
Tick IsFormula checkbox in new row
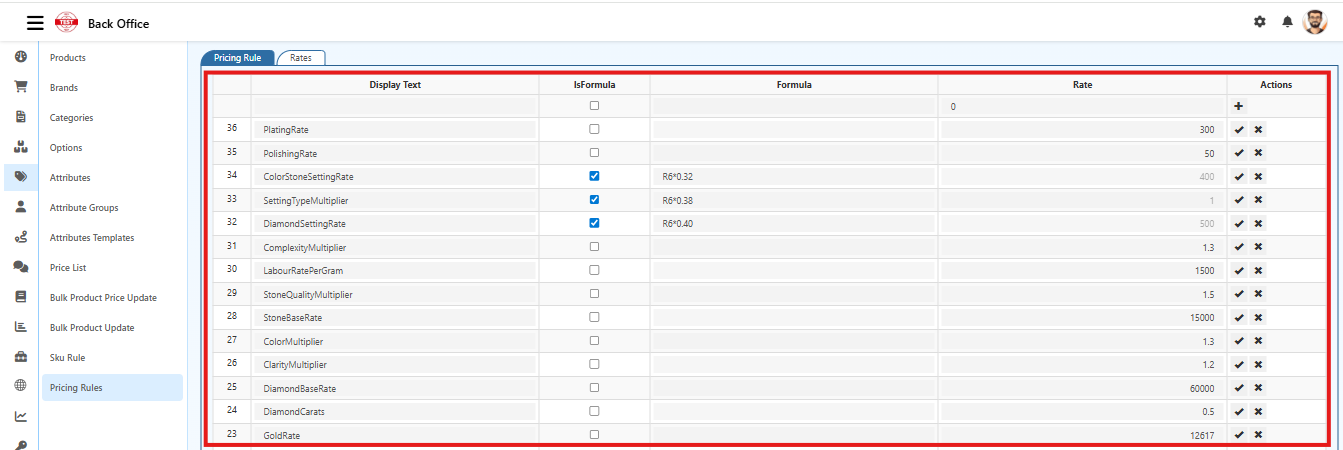[594, 106]
